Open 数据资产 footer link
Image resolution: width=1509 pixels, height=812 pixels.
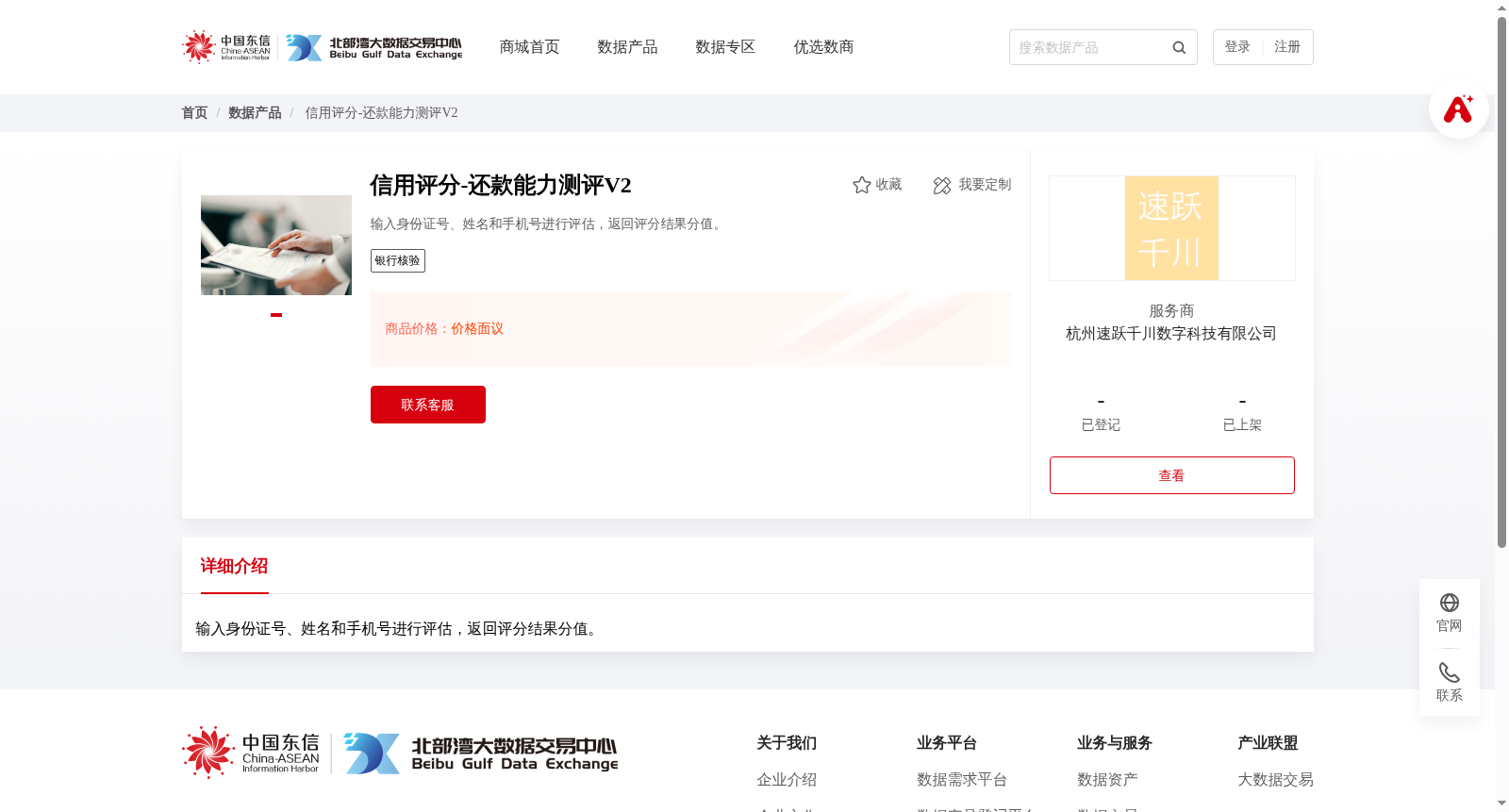point(1107,780)
